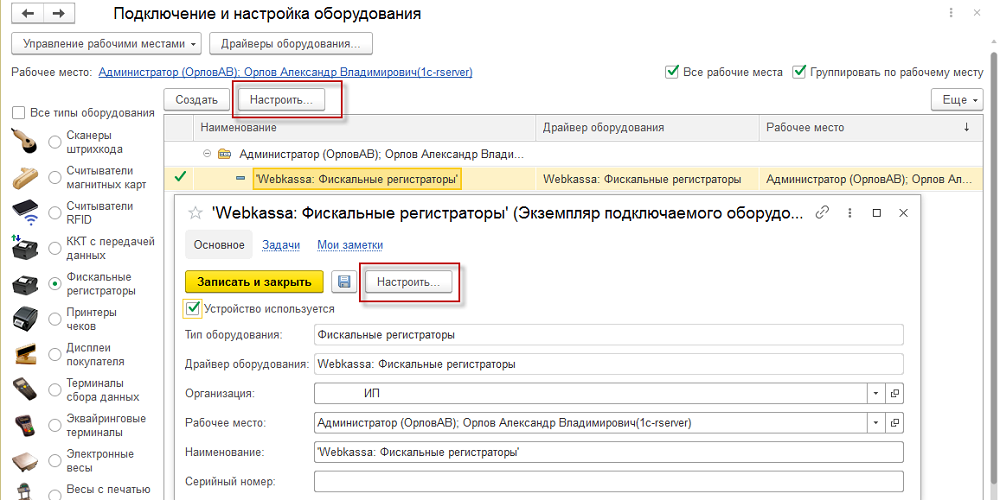Open the three-dot menu of the Webkassa form
The height and width of the screenshot is (500, 1000).
(850, 212)
